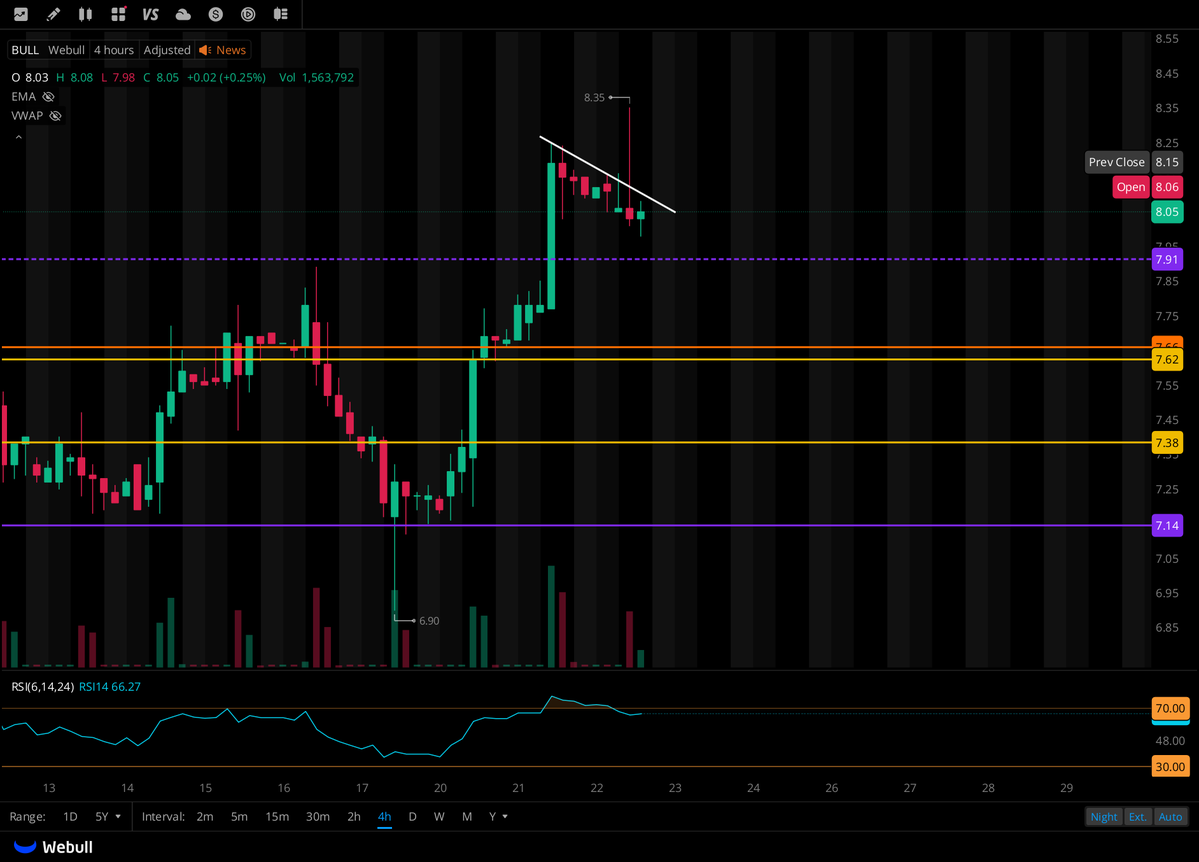Open the candlestick style icon
The height and width of the screenshot is (862, 1199).
pyautogui.click(x=86, y=14)
